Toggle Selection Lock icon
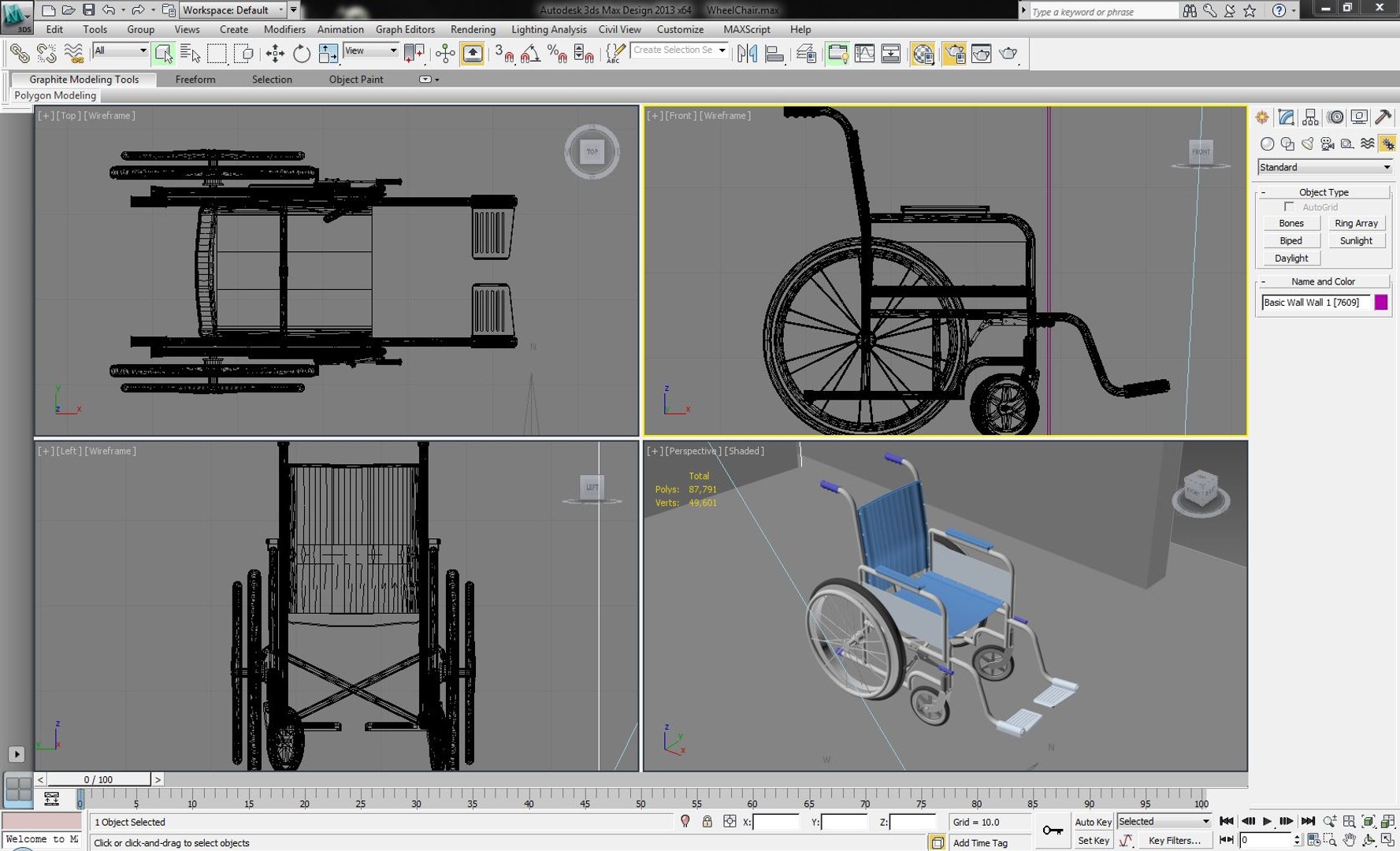Screen dimensions: 1400x851 tap(707, 821)
